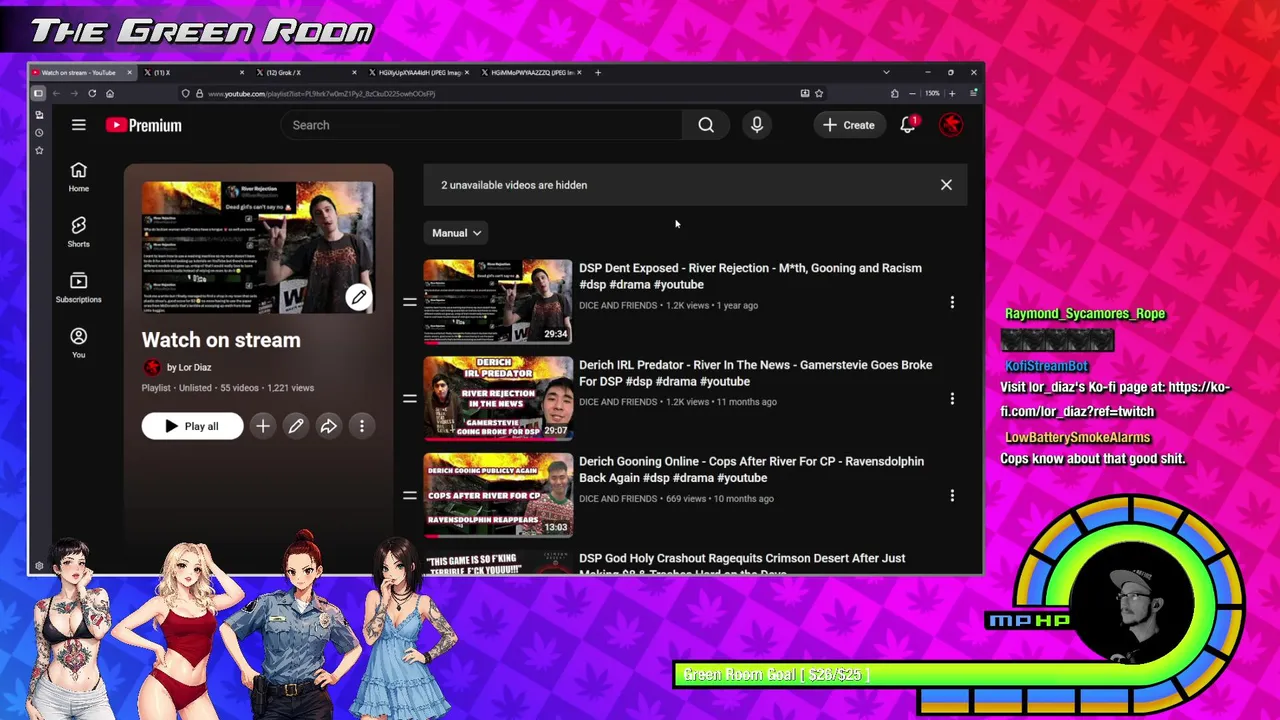This screenshot has height=720, width=1280.
Task: Grab reorder handle of Derich Gooning Online
Action: tap(409, 495)
